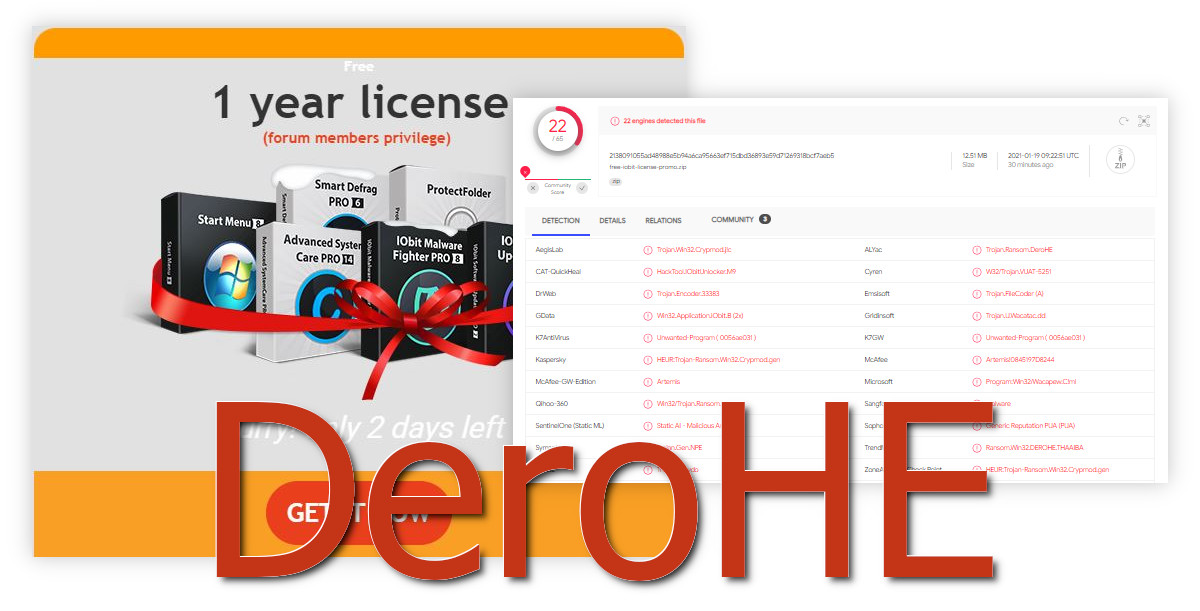Click the Kaspersky engine name
The width and height of the screenshot is (1200, 611).
552,359
